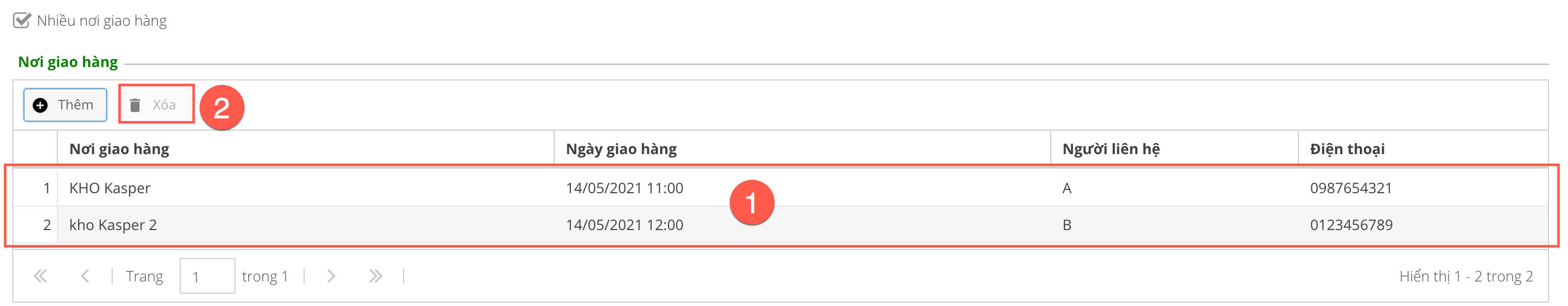Screen dimensions: 1568x306
Task: Click delivery date 14/05/2021 11:00 cell
Action: 624,188
